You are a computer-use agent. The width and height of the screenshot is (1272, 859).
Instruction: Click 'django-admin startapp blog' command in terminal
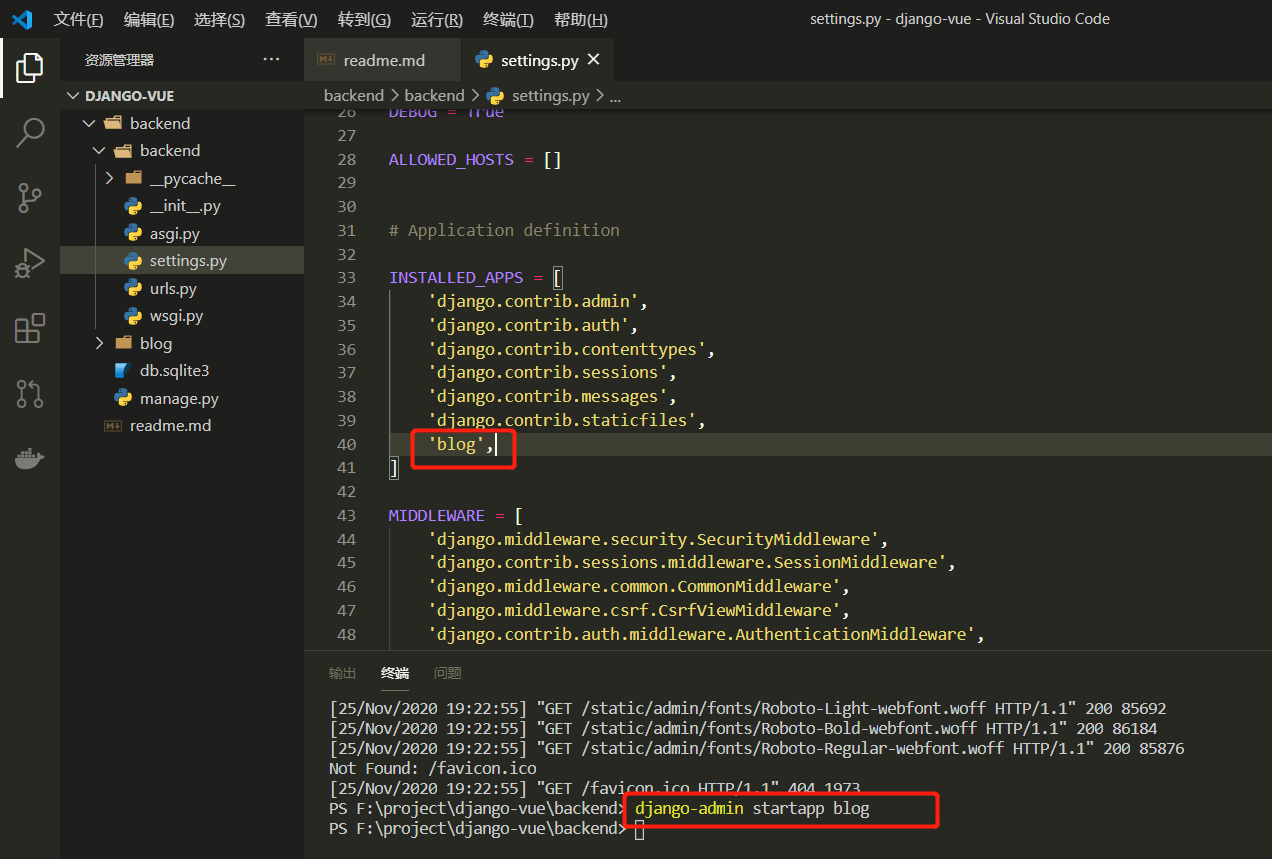752,809
